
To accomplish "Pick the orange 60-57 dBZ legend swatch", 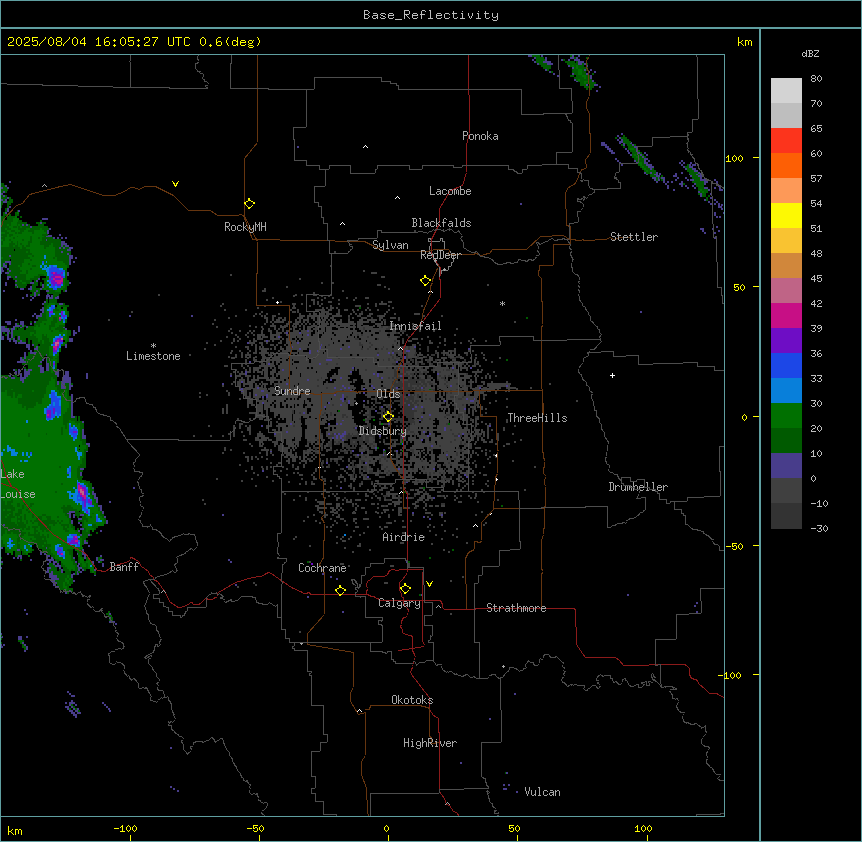I will click(x=786, y=165).
